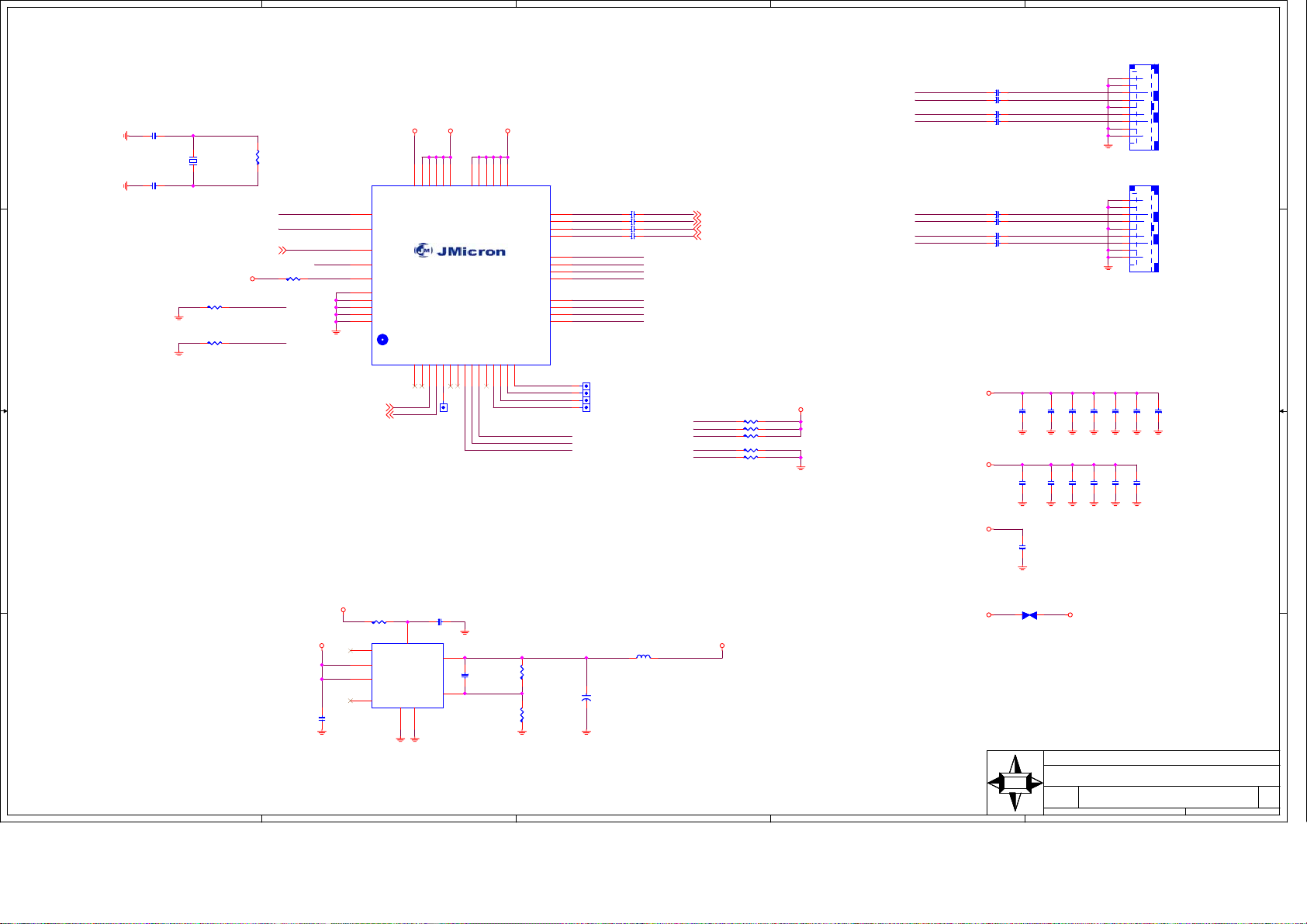1307x924 pixels.
Task: Select the small regulator IC box at bottom
Action: [x=407, y=675]
